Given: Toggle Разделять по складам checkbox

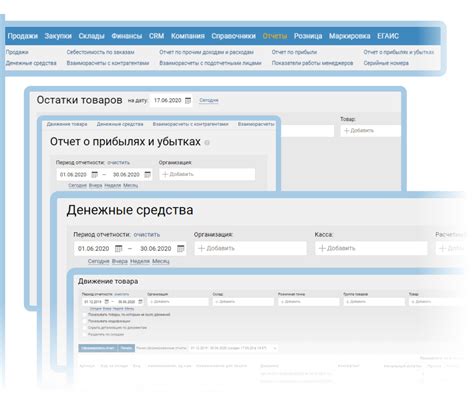Looking at the screenshot, I should [85, 334].
